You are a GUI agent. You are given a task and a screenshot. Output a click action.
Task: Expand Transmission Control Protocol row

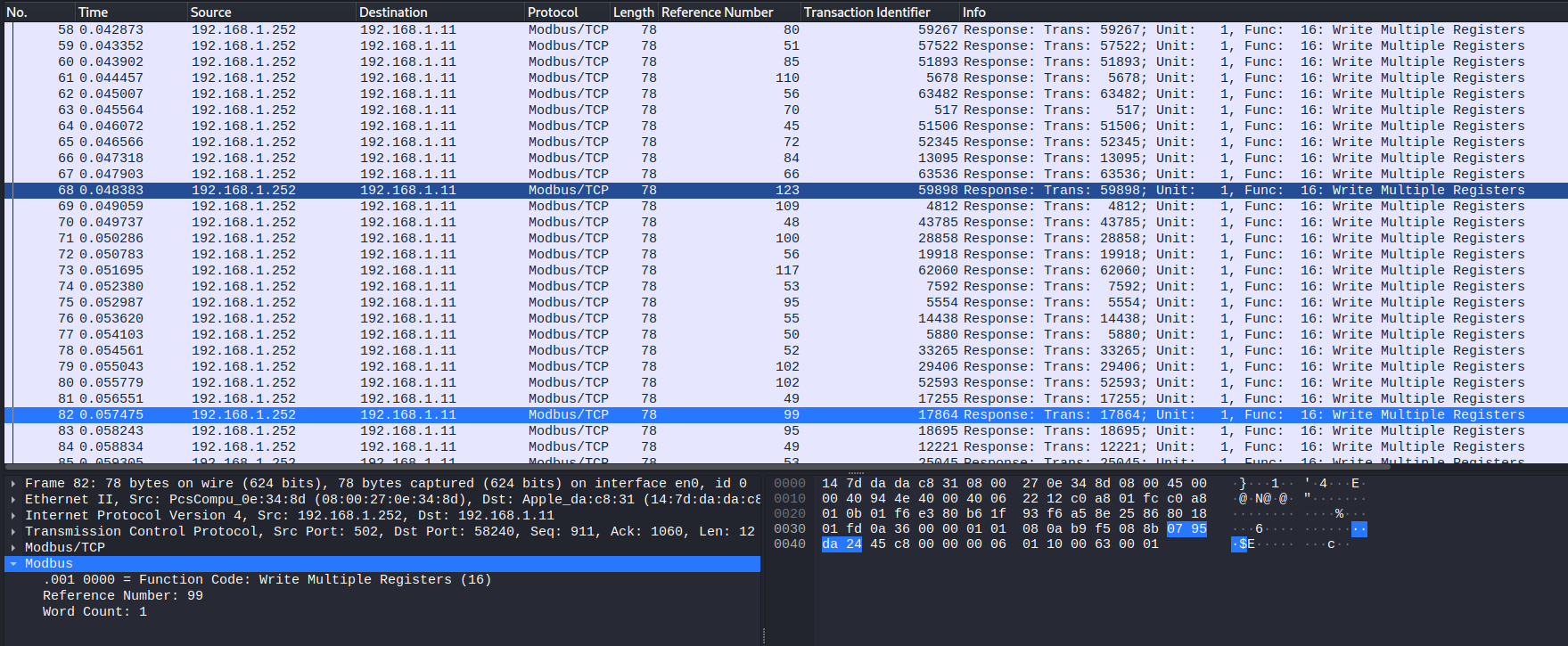click(x=13, y=532)
